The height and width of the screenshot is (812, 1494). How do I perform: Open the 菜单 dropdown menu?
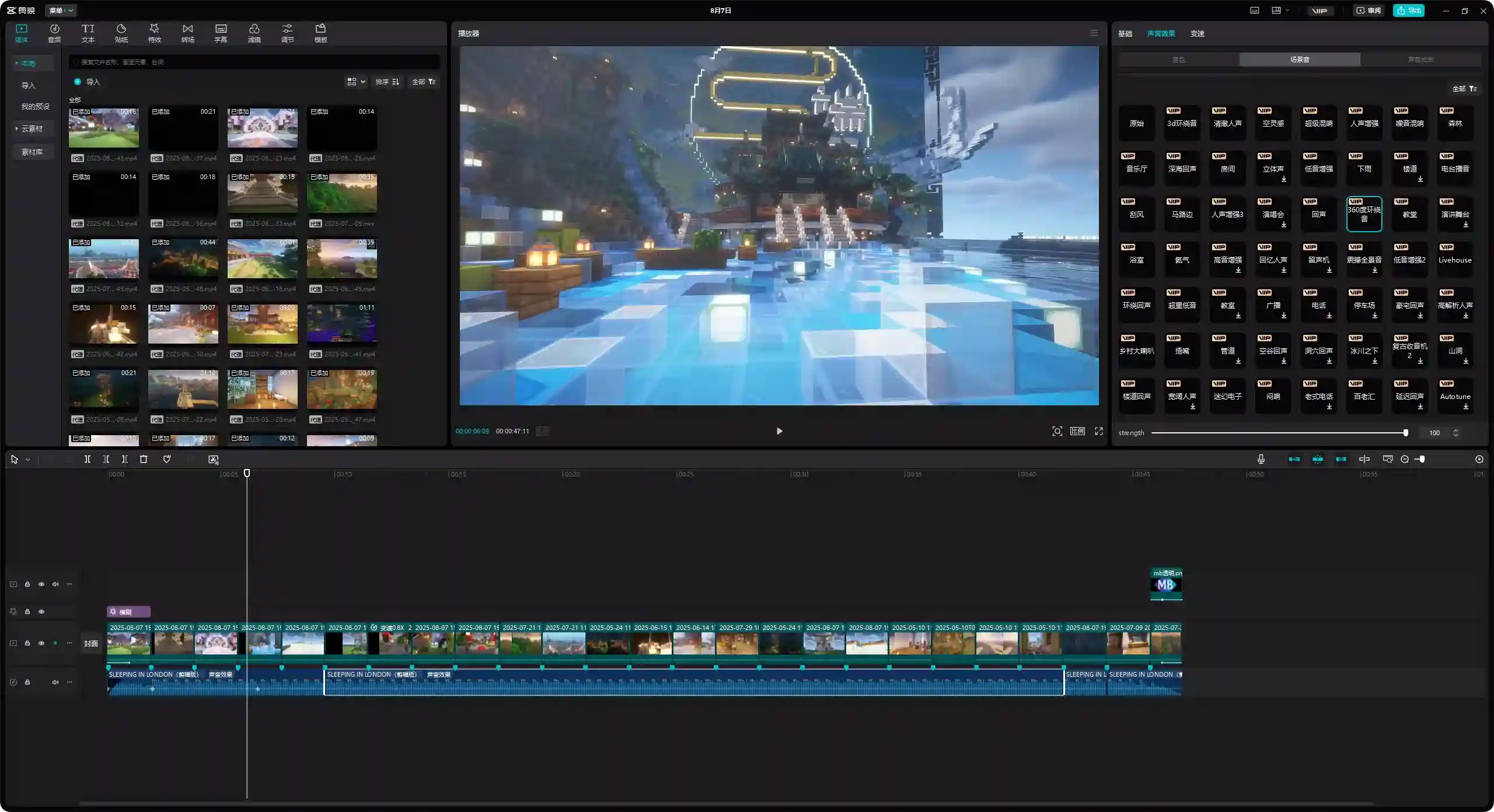pyautogui.click(x=61, y=10)
